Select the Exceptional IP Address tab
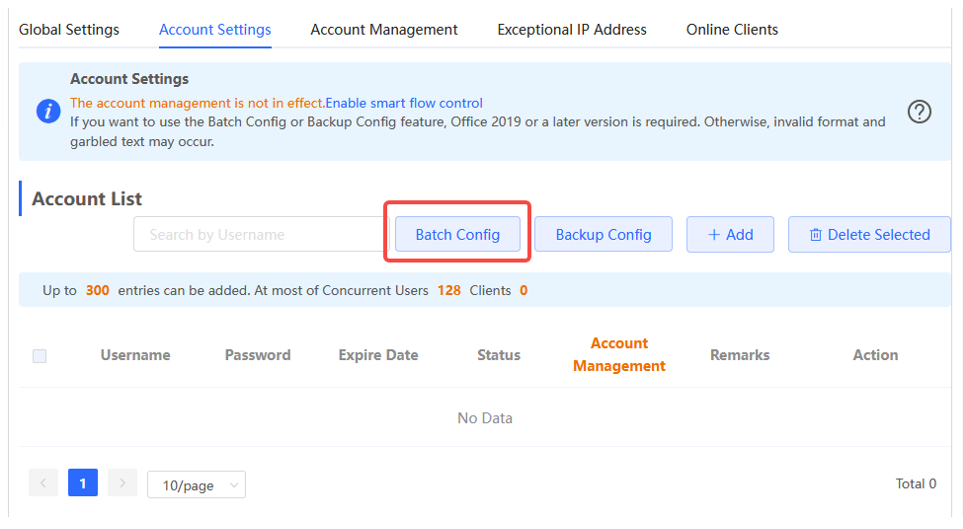The width and height of the screenshot is (963, 529). point(572,30)
